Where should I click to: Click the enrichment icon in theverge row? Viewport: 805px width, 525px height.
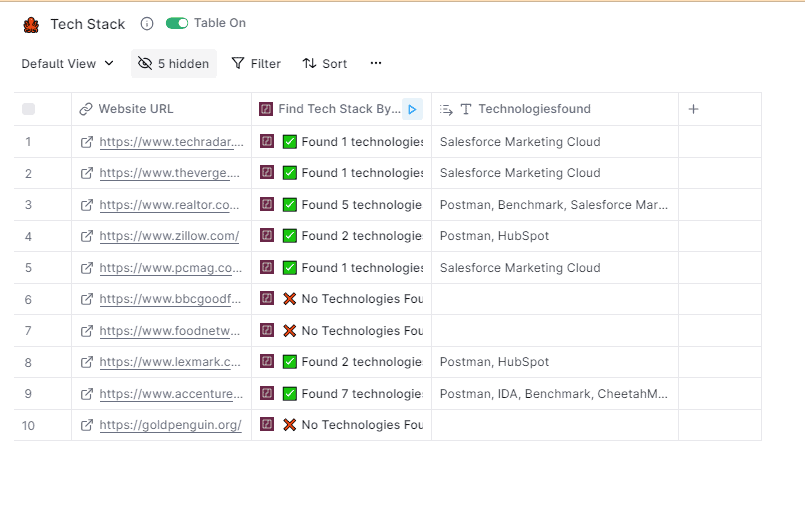click(267, 172)
